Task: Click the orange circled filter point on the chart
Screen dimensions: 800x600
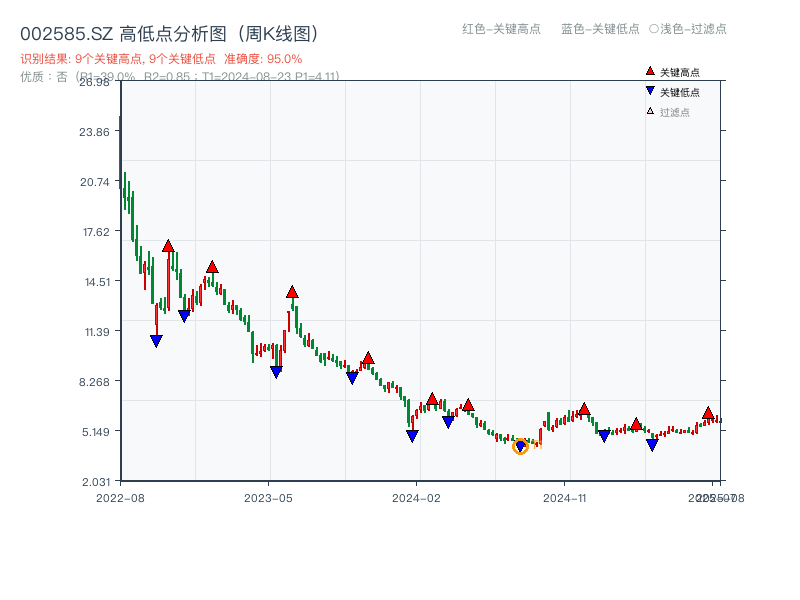Action: tap(521, 447)
